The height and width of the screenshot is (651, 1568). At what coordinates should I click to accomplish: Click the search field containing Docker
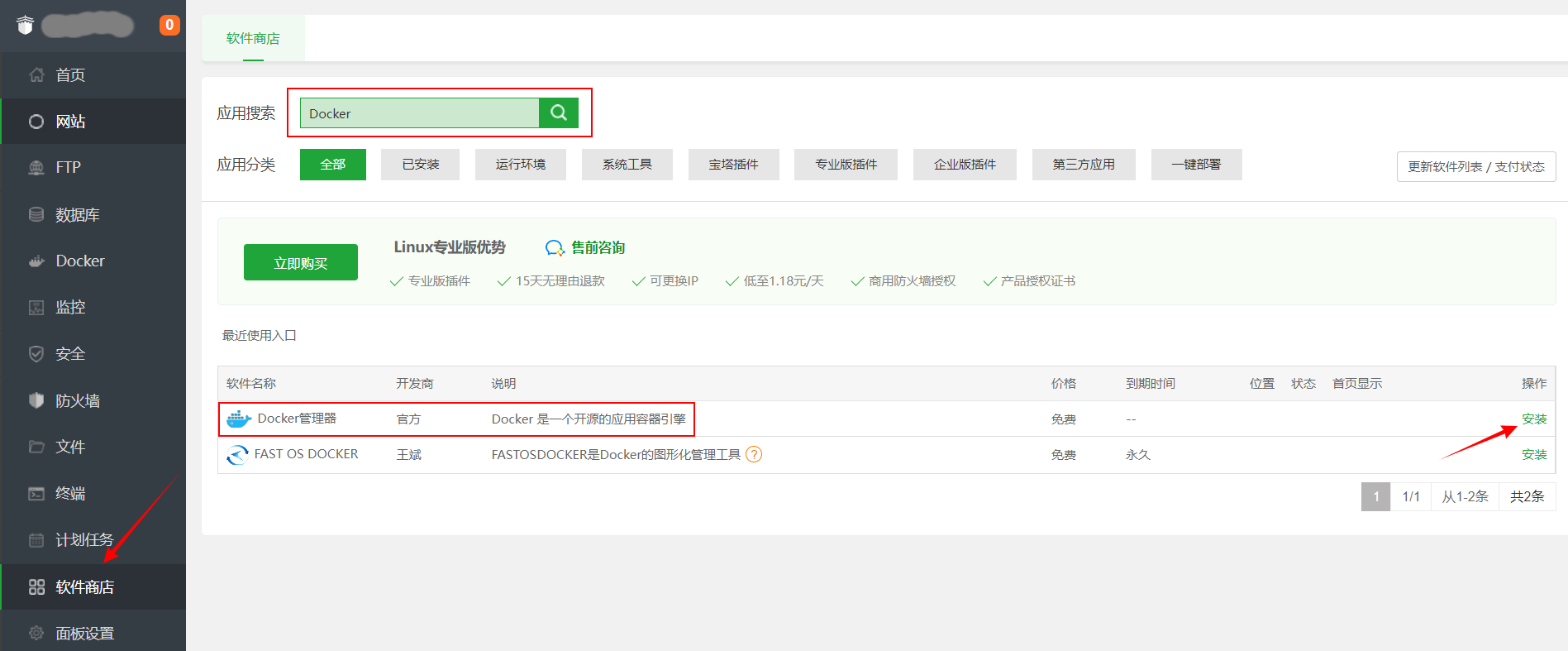tap(420, 113)
